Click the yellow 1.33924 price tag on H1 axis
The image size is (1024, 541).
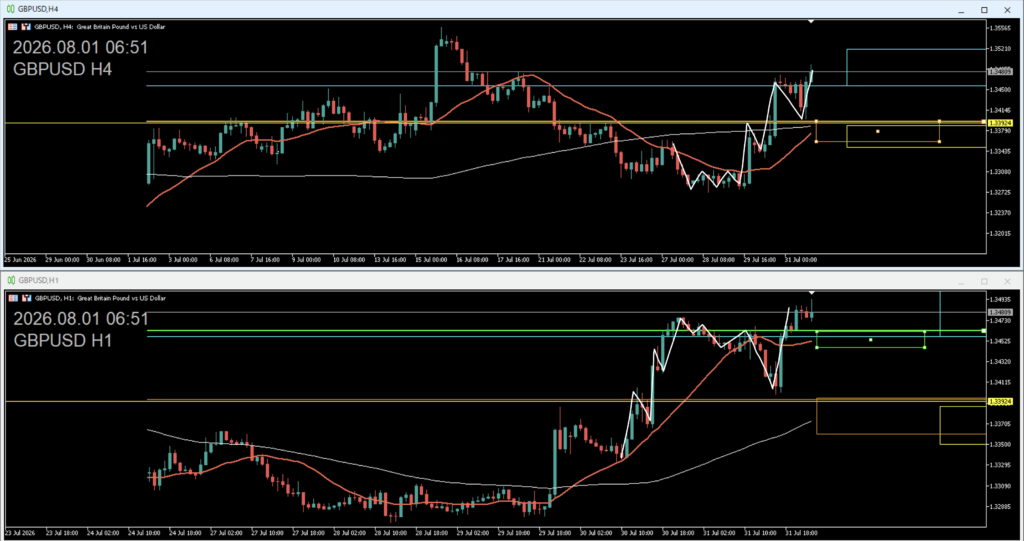click(1000, 402)
